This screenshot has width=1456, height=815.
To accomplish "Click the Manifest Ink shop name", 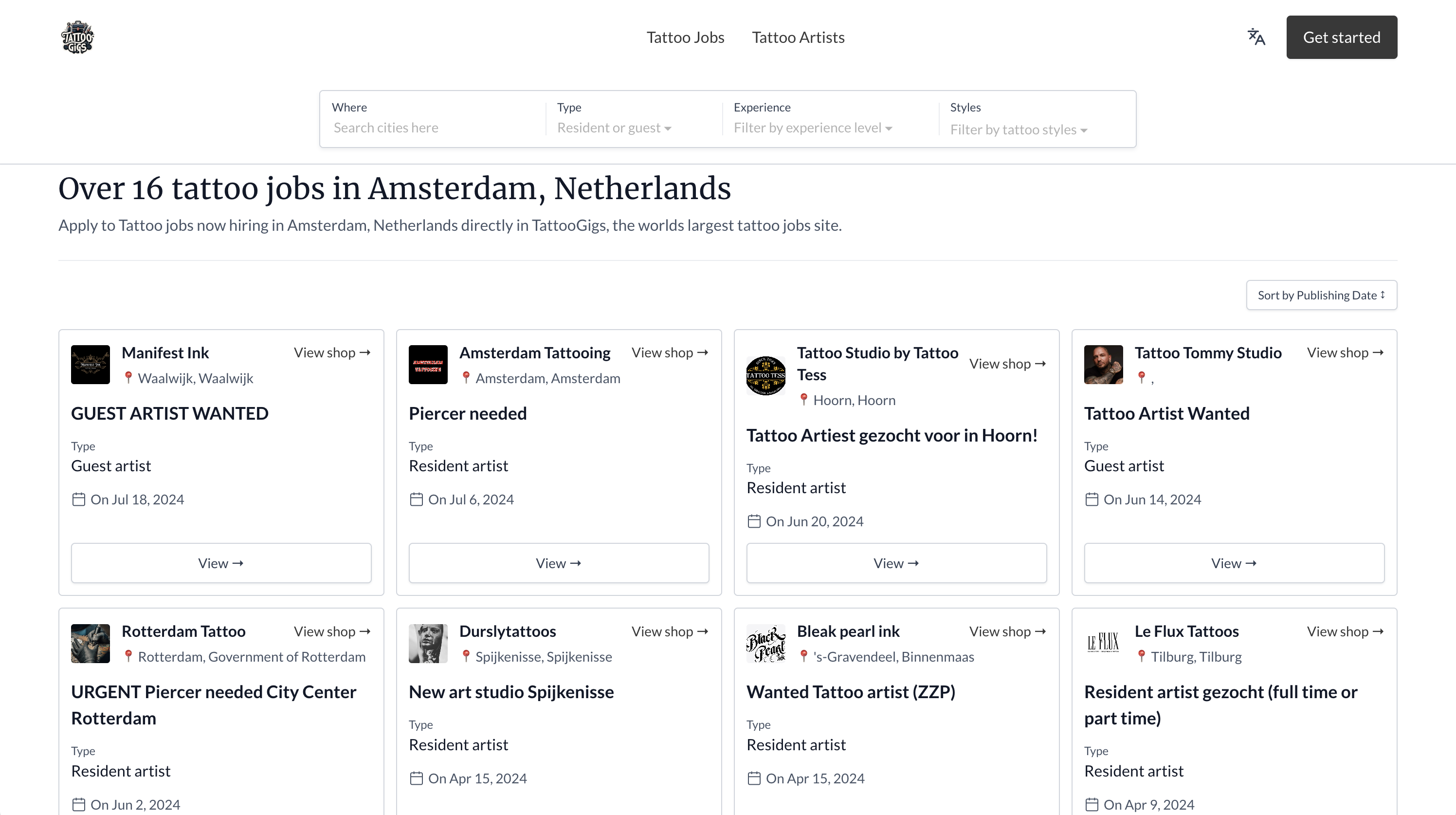I will click(165, 352).
